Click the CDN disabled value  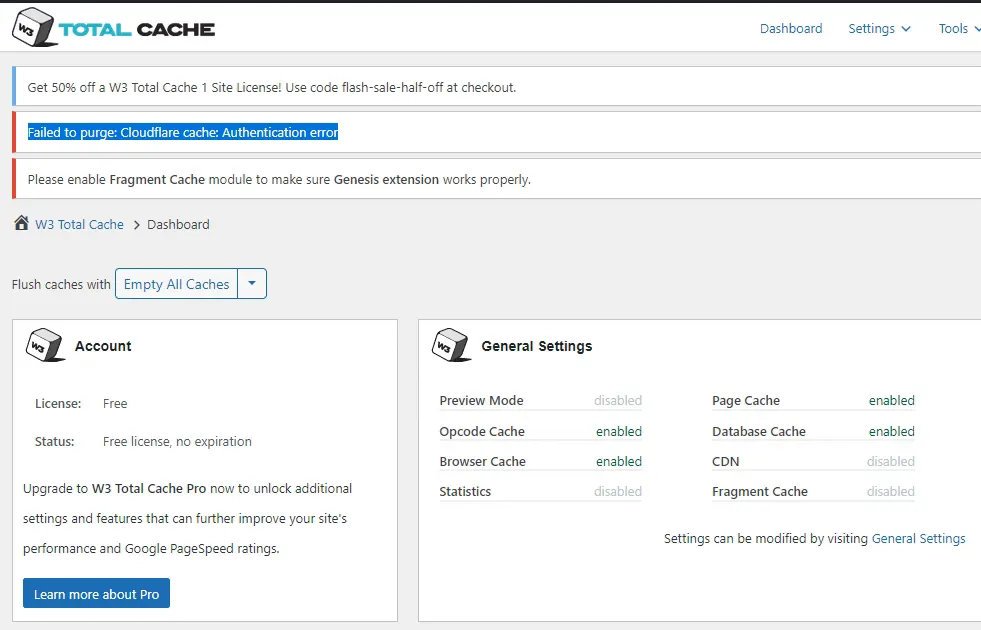891,462
